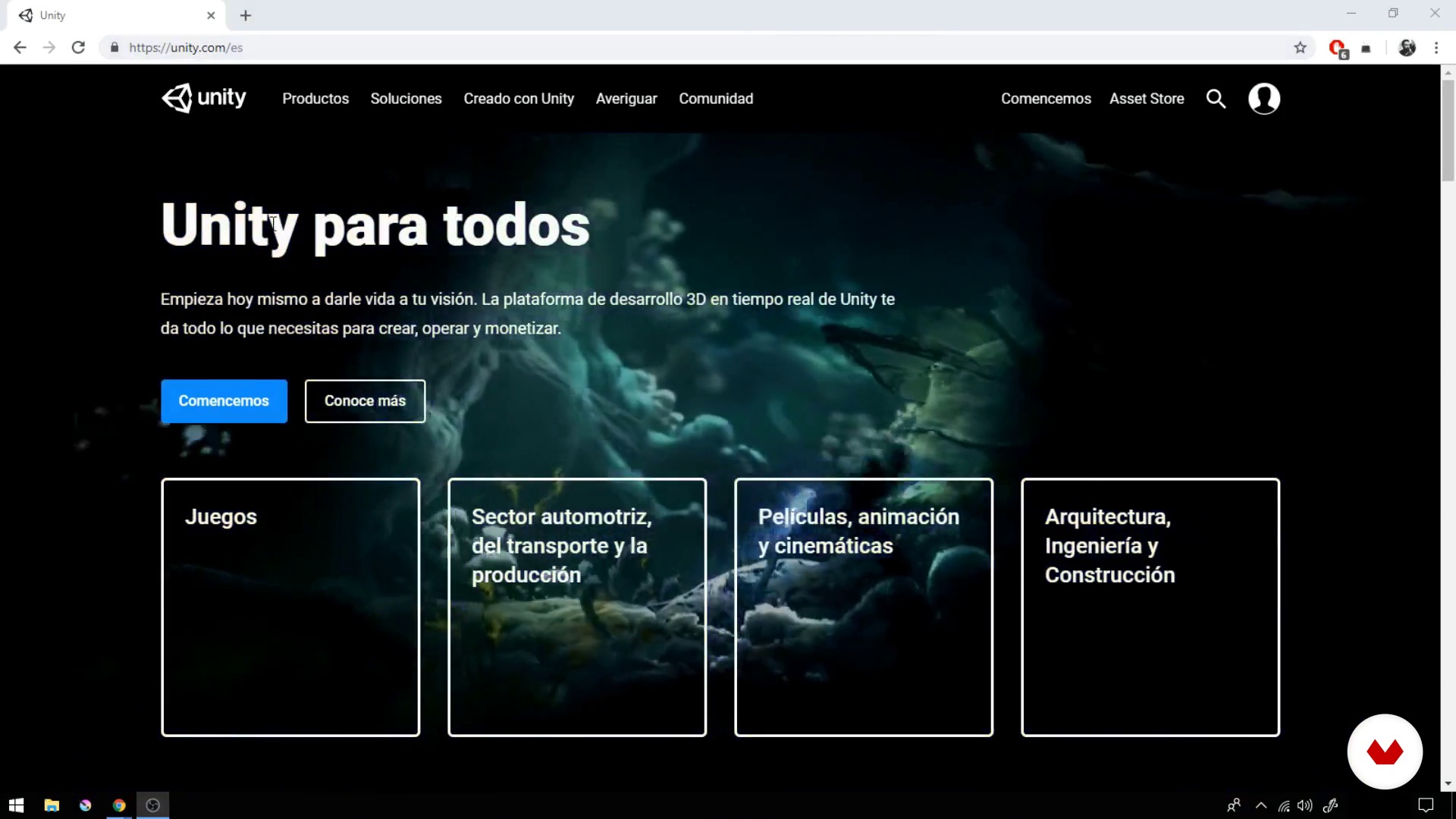Open Chrome from the taskbar
Screen dimensions: 1456x819
(119, 805)
